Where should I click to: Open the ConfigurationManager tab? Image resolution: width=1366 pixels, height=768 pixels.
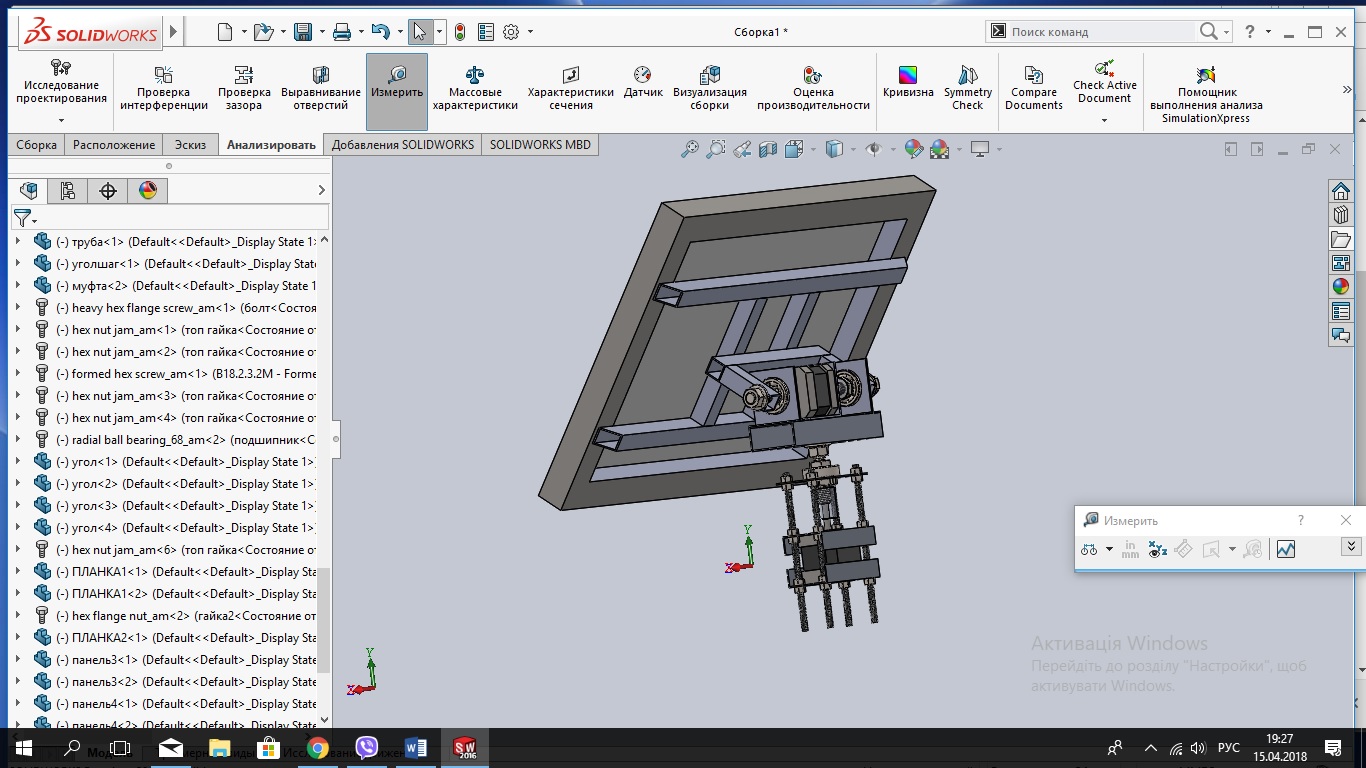coord(68,190)
